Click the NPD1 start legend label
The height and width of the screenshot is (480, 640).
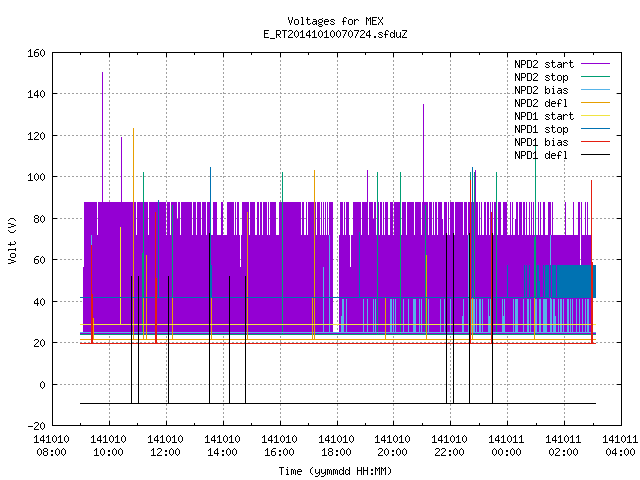pos(544,116)
